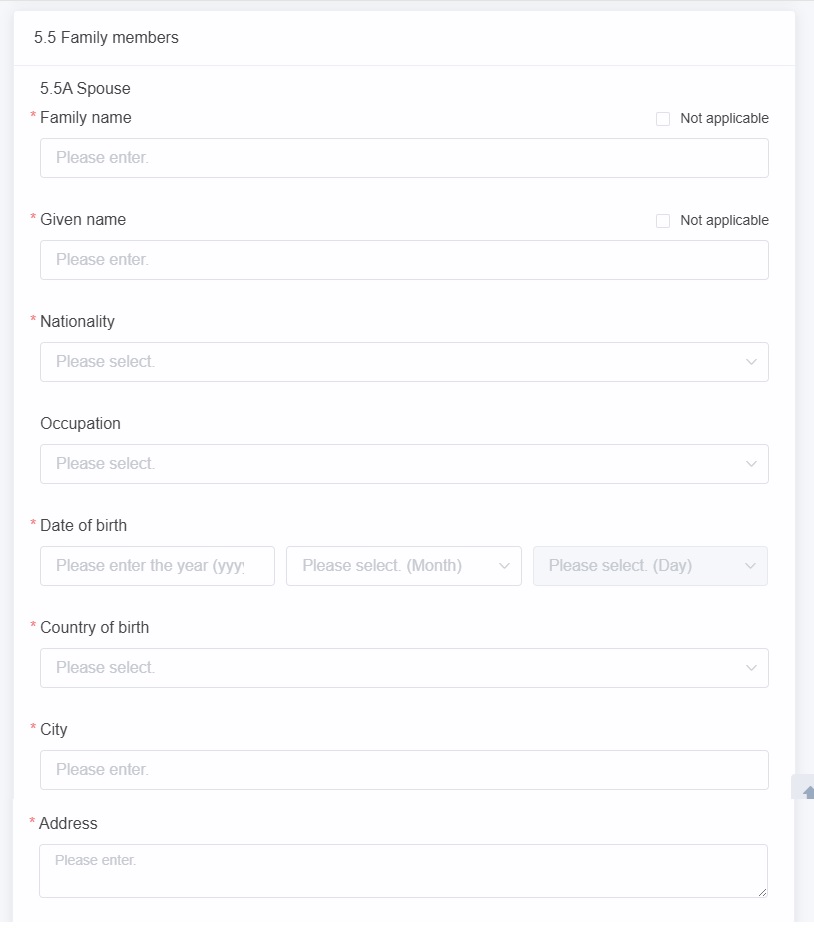Check Not applicable for Given name
Image resolution: width=814 pixels, height=932 pixels.
pyautogui.click(x=663, y=221)
